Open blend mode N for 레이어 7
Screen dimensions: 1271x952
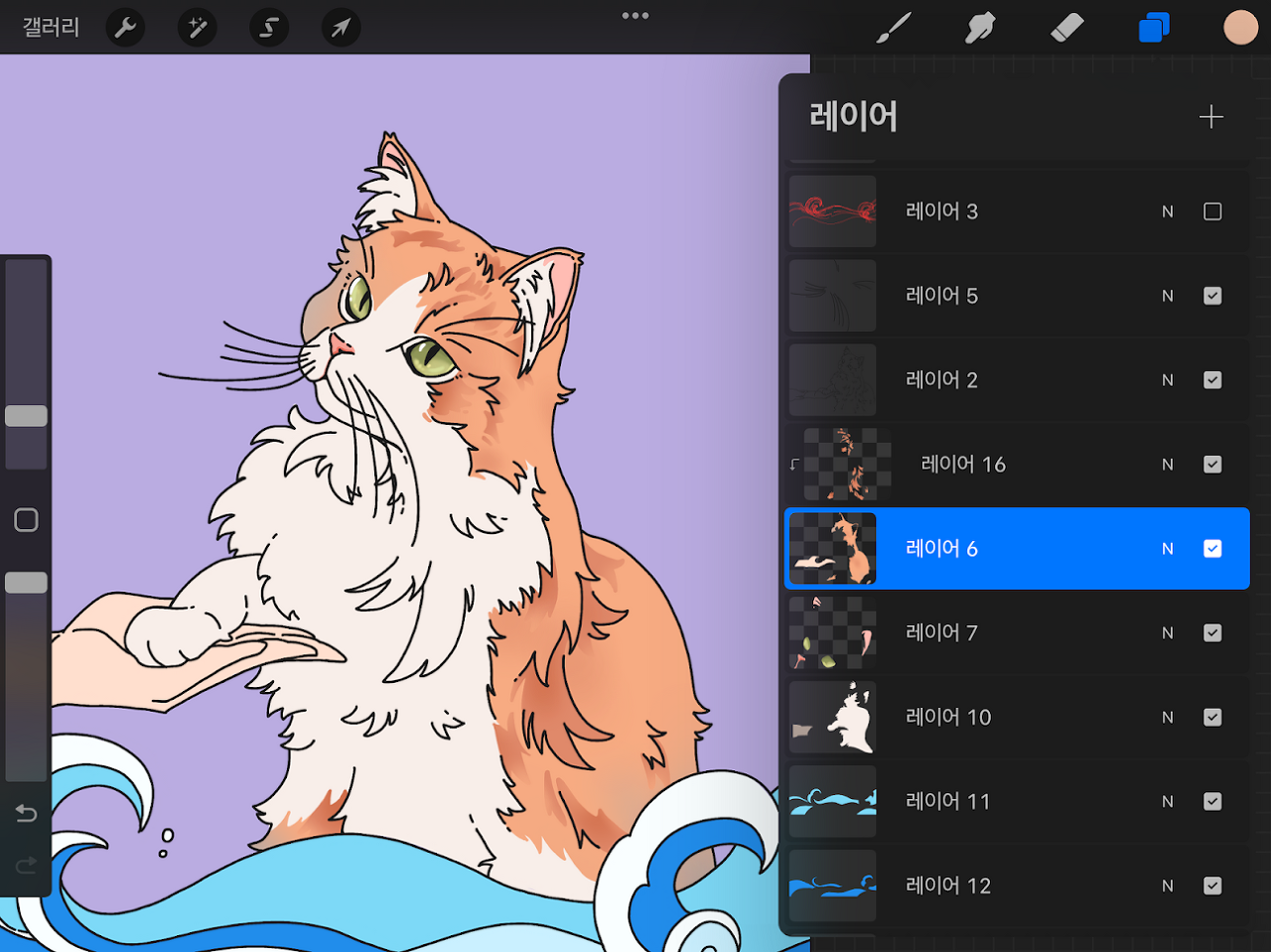tap(1168, 633)
